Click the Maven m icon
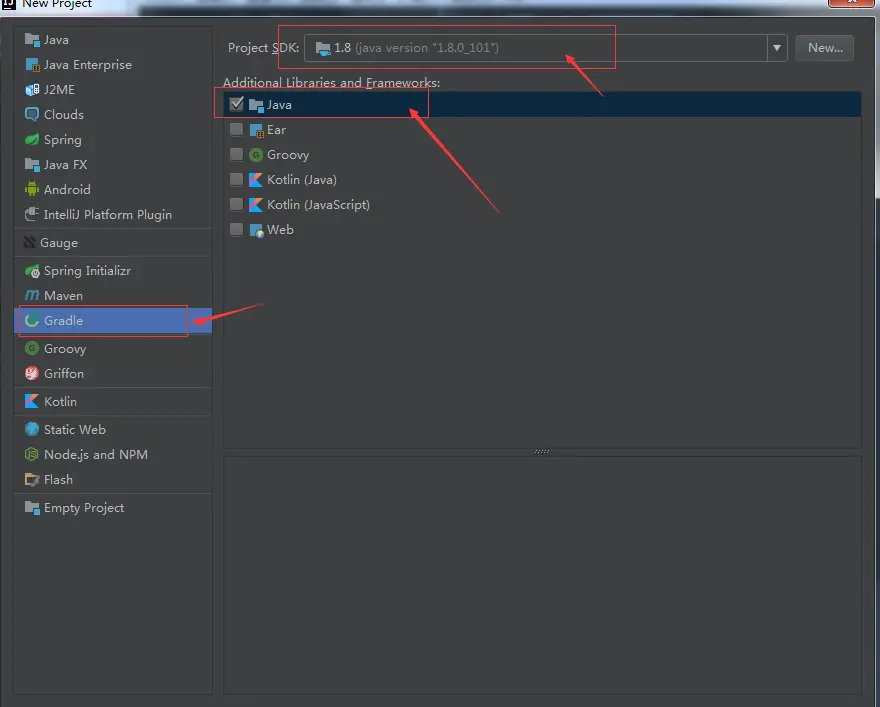 coord(32,296)
